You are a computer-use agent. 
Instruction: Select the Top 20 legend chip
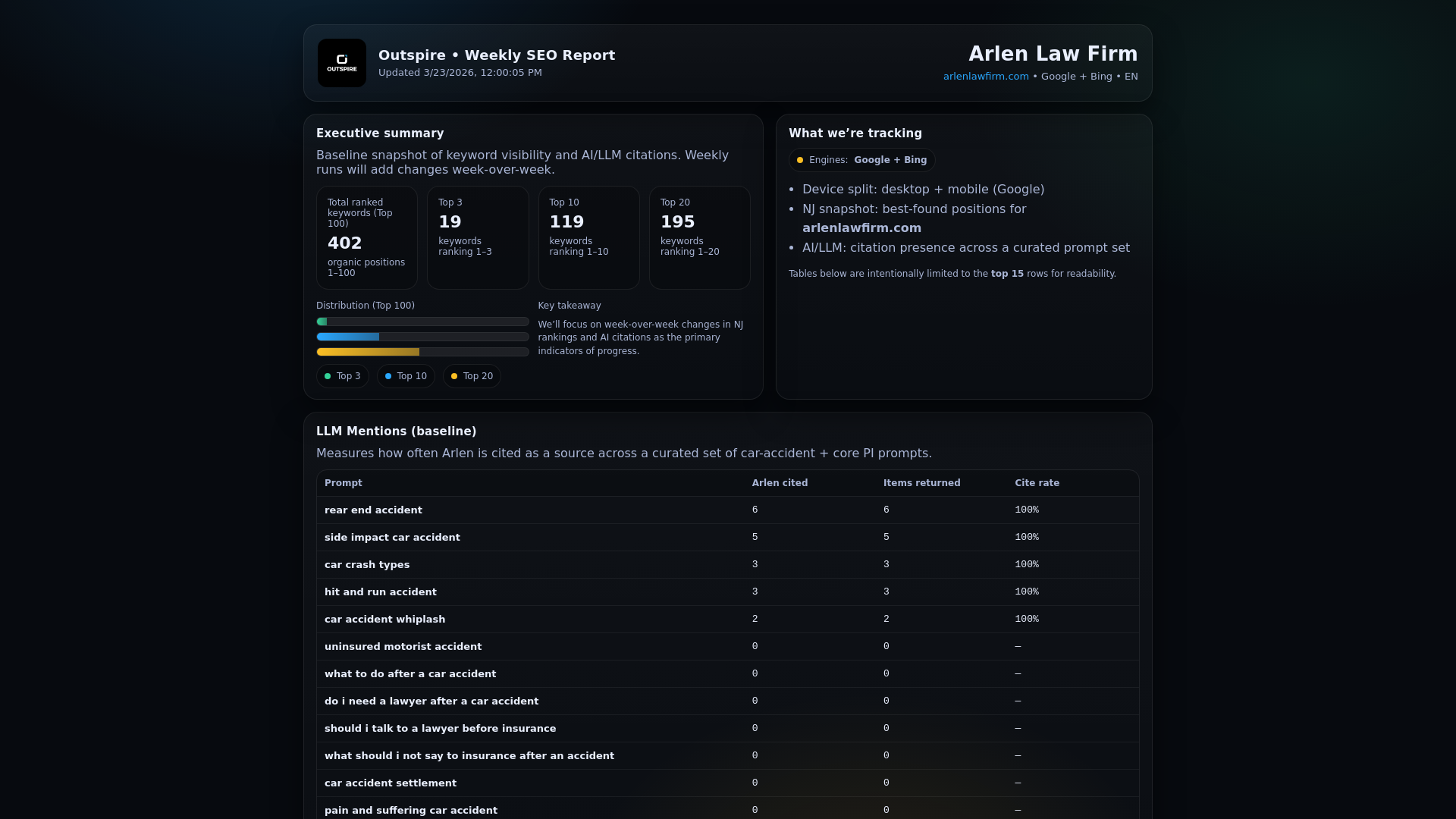click(x=472, y=376)
